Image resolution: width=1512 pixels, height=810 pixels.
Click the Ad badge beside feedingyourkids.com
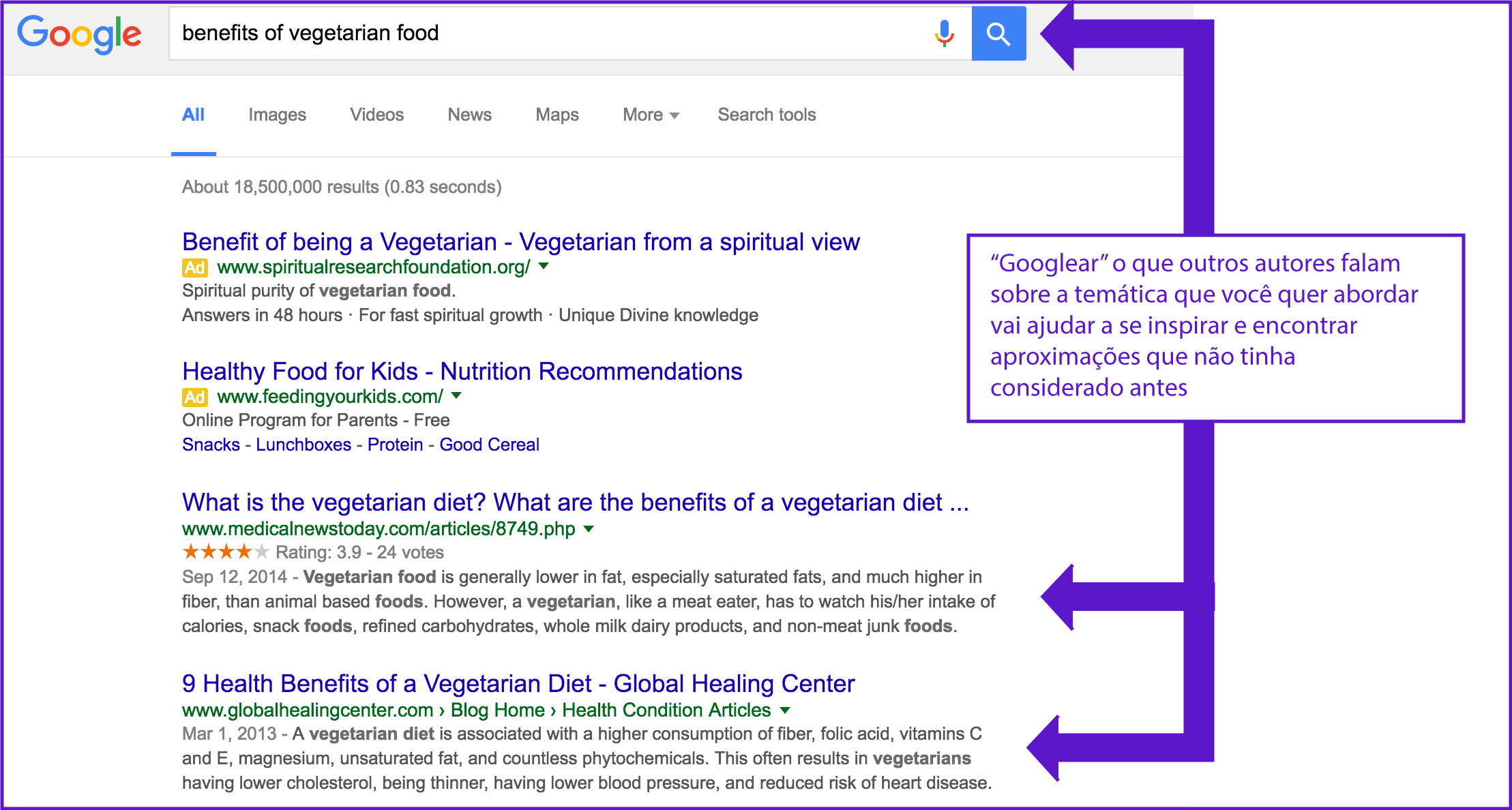[x=194, y=397]
